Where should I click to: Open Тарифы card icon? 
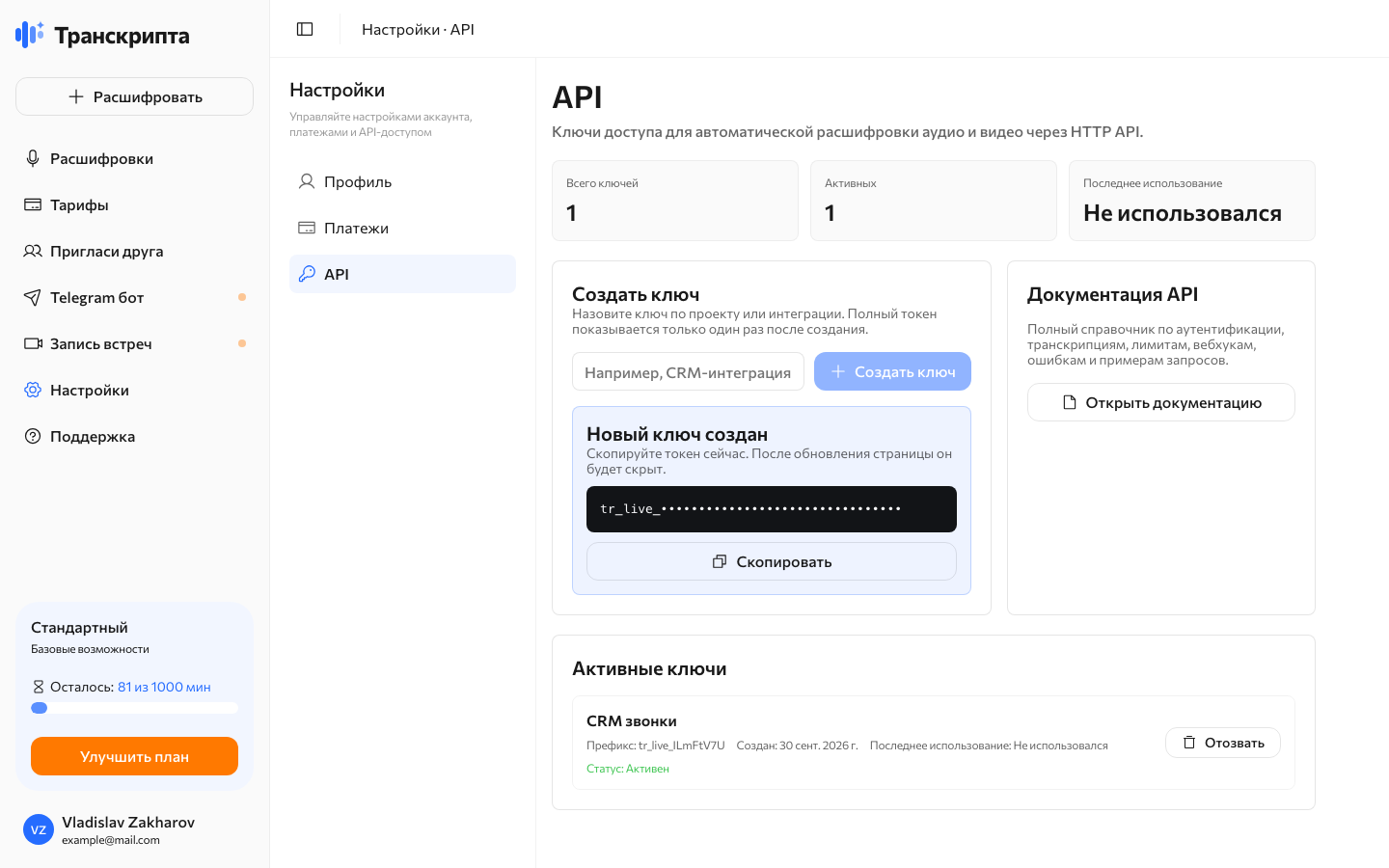[33, 204]
